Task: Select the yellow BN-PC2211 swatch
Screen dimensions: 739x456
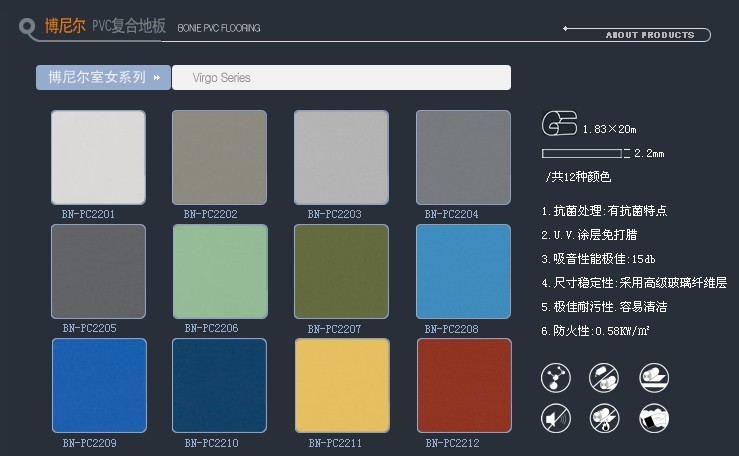Action: pyautogui.click(x=341, y=385)
